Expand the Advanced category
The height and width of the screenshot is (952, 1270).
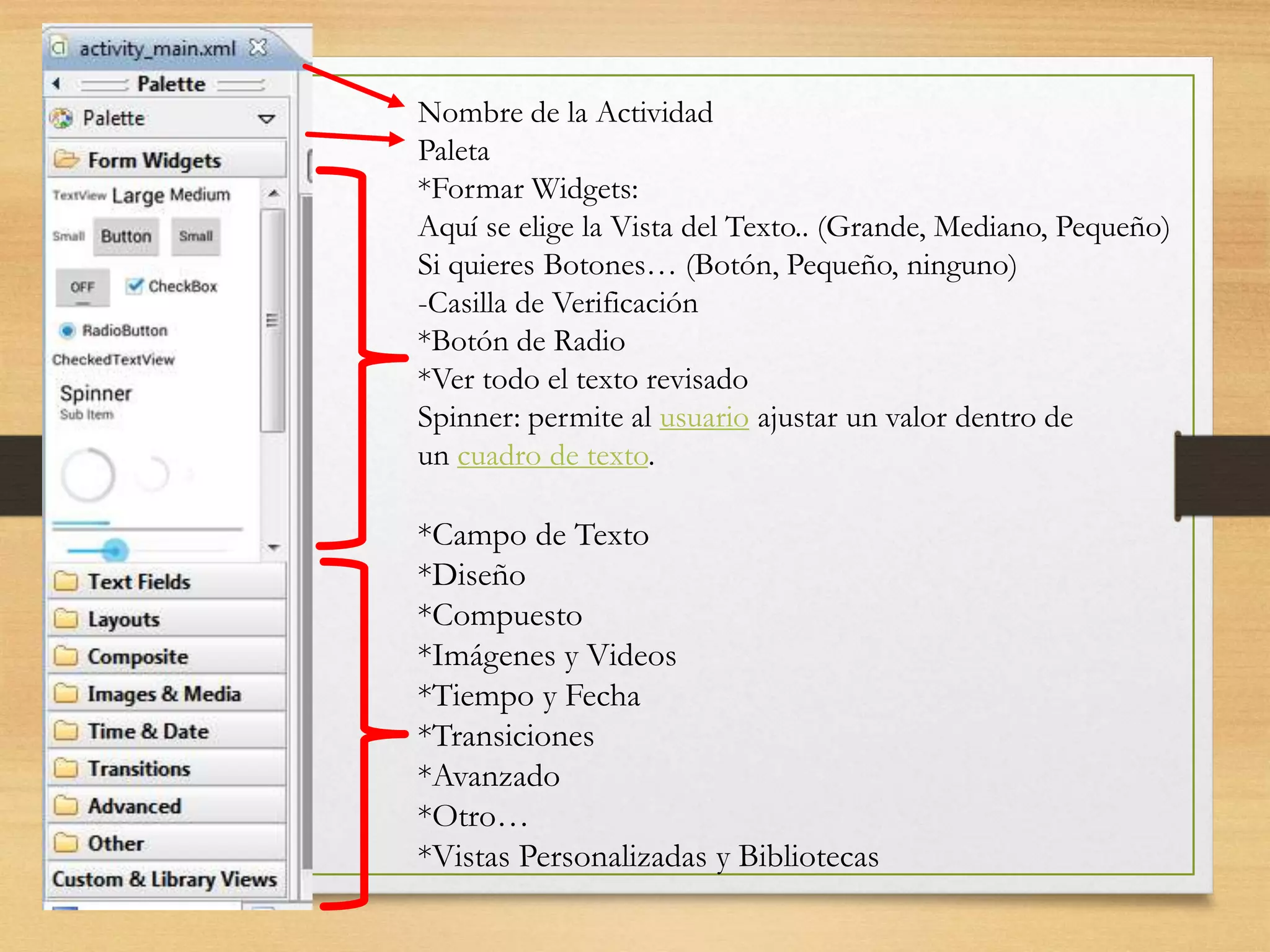[167, 806]
